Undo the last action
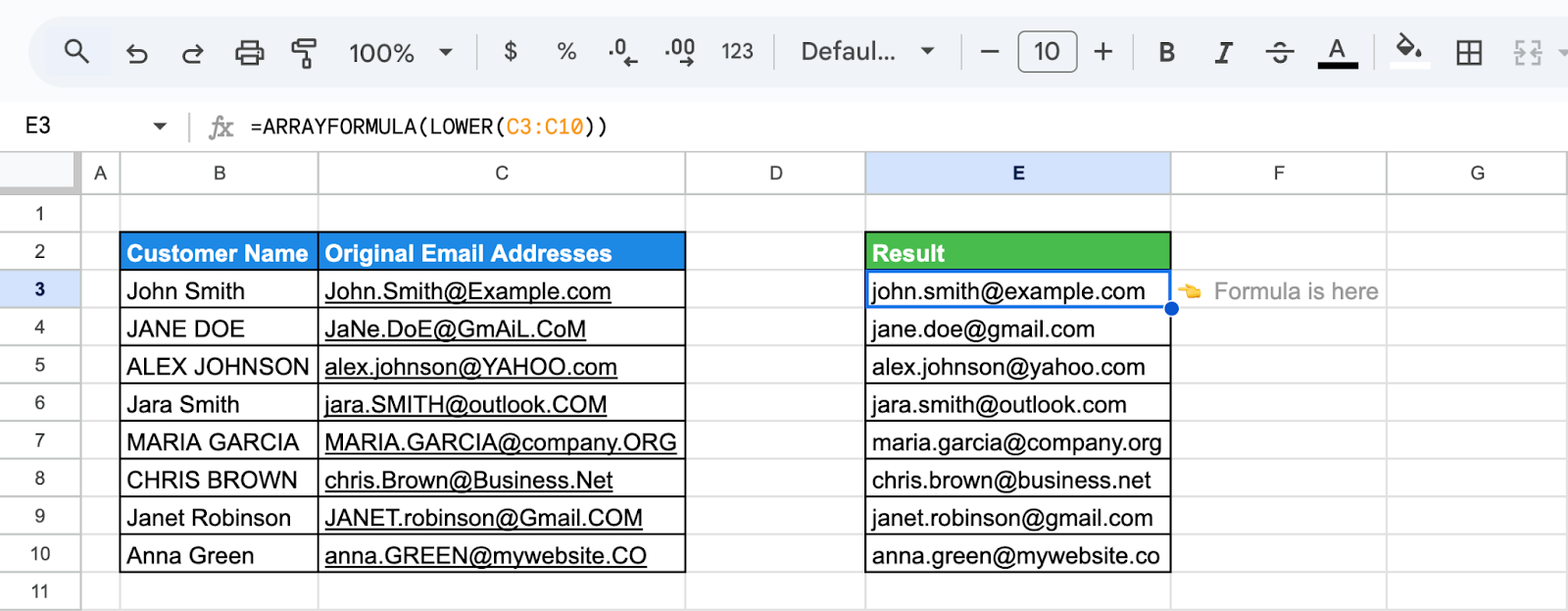The image size is (1568, 611). 136,53
